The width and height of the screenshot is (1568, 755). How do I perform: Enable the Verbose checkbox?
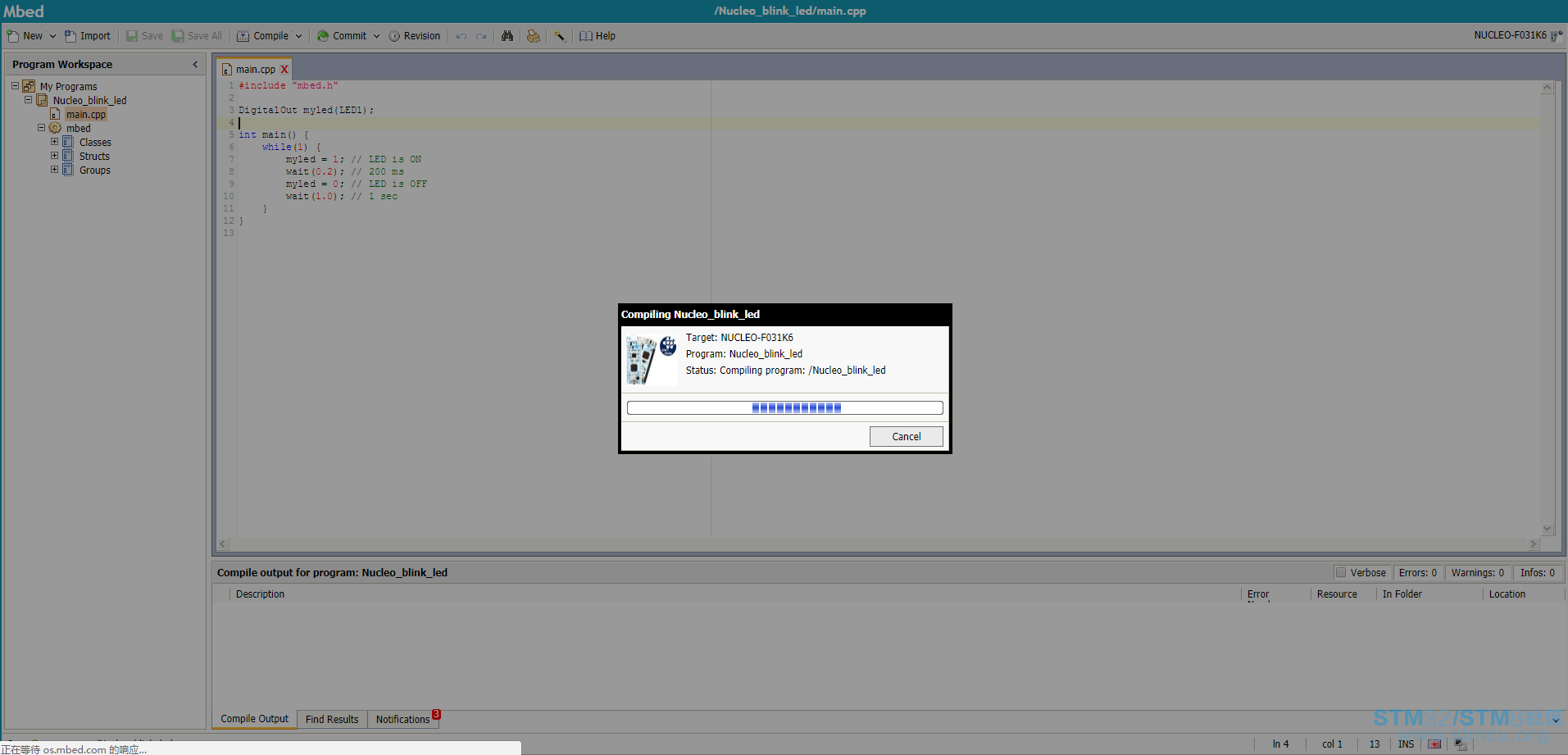pos(1341,572)
